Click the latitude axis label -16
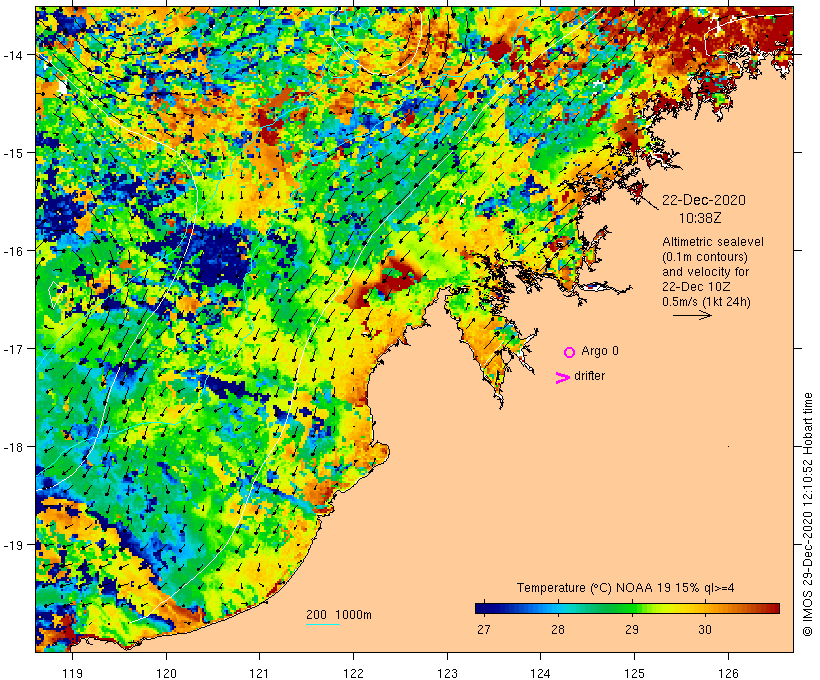The height and width of the screenshot is (680, 820). (x=12, y=251)
